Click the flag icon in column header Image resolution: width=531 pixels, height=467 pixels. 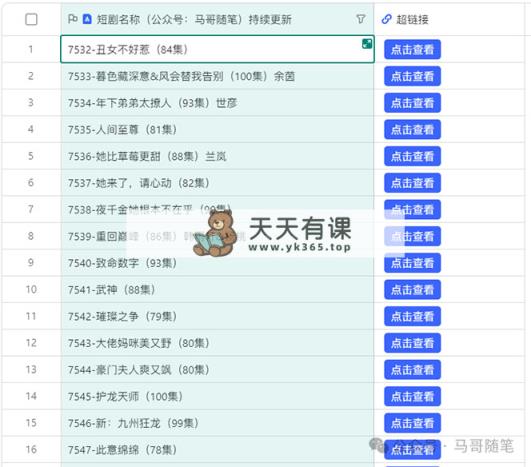tap(72, 19)
